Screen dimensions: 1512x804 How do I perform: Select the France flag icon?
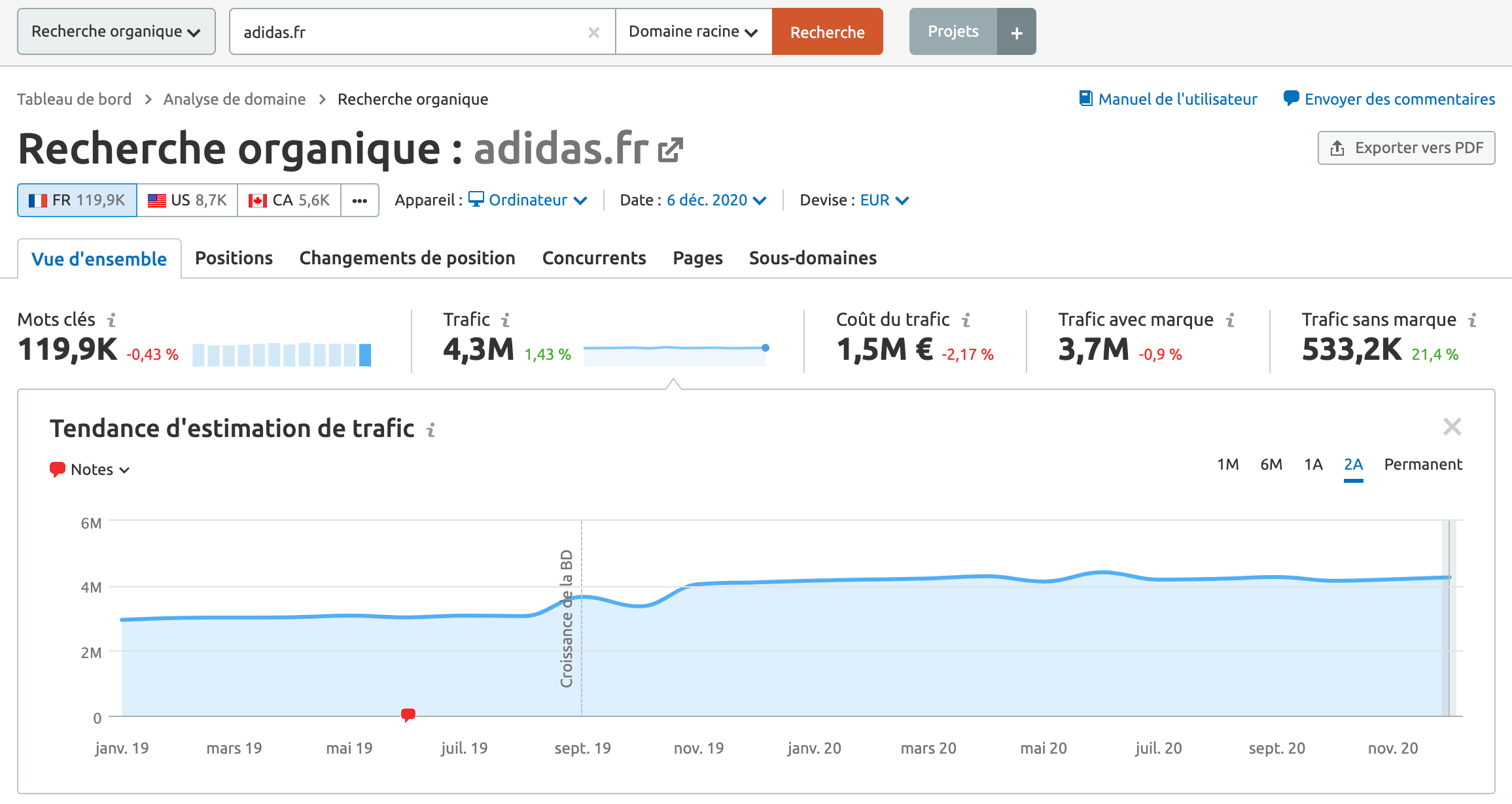pyautogui.click(x=38, y=200)
